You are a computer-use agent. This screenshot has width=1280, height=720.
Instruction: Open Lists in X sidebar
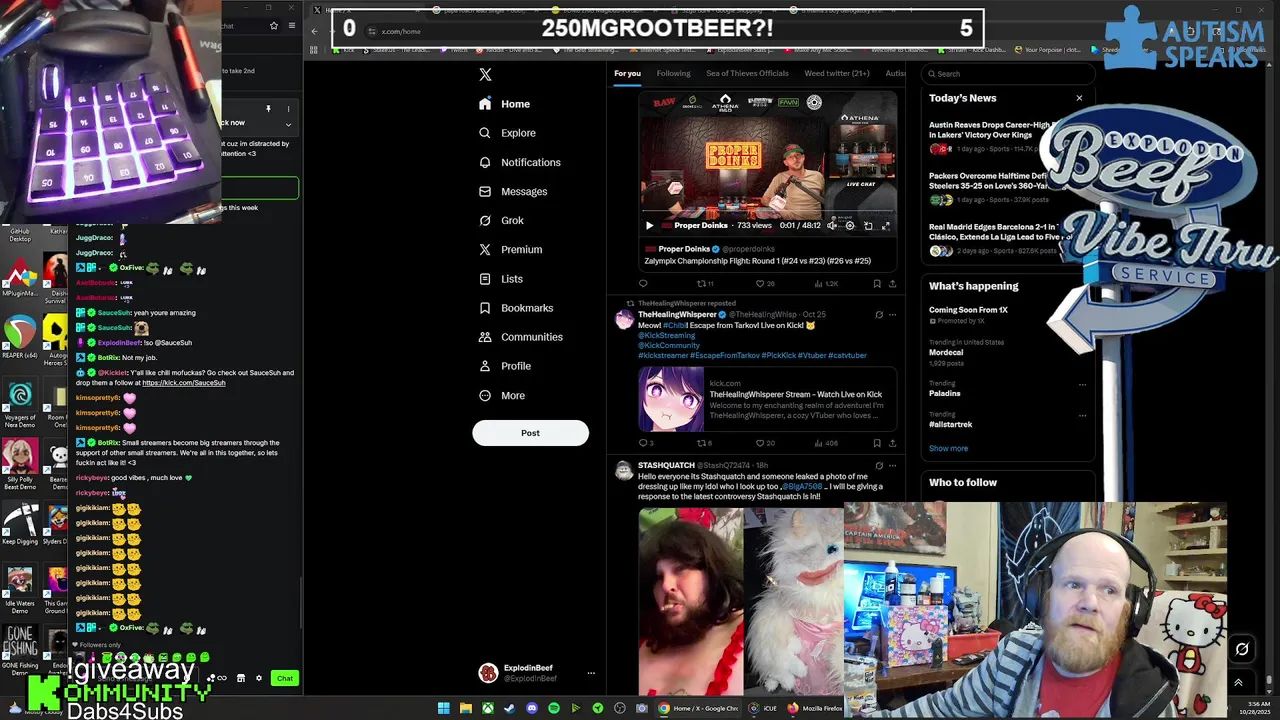pyautogui.click(x=500, y=279)
